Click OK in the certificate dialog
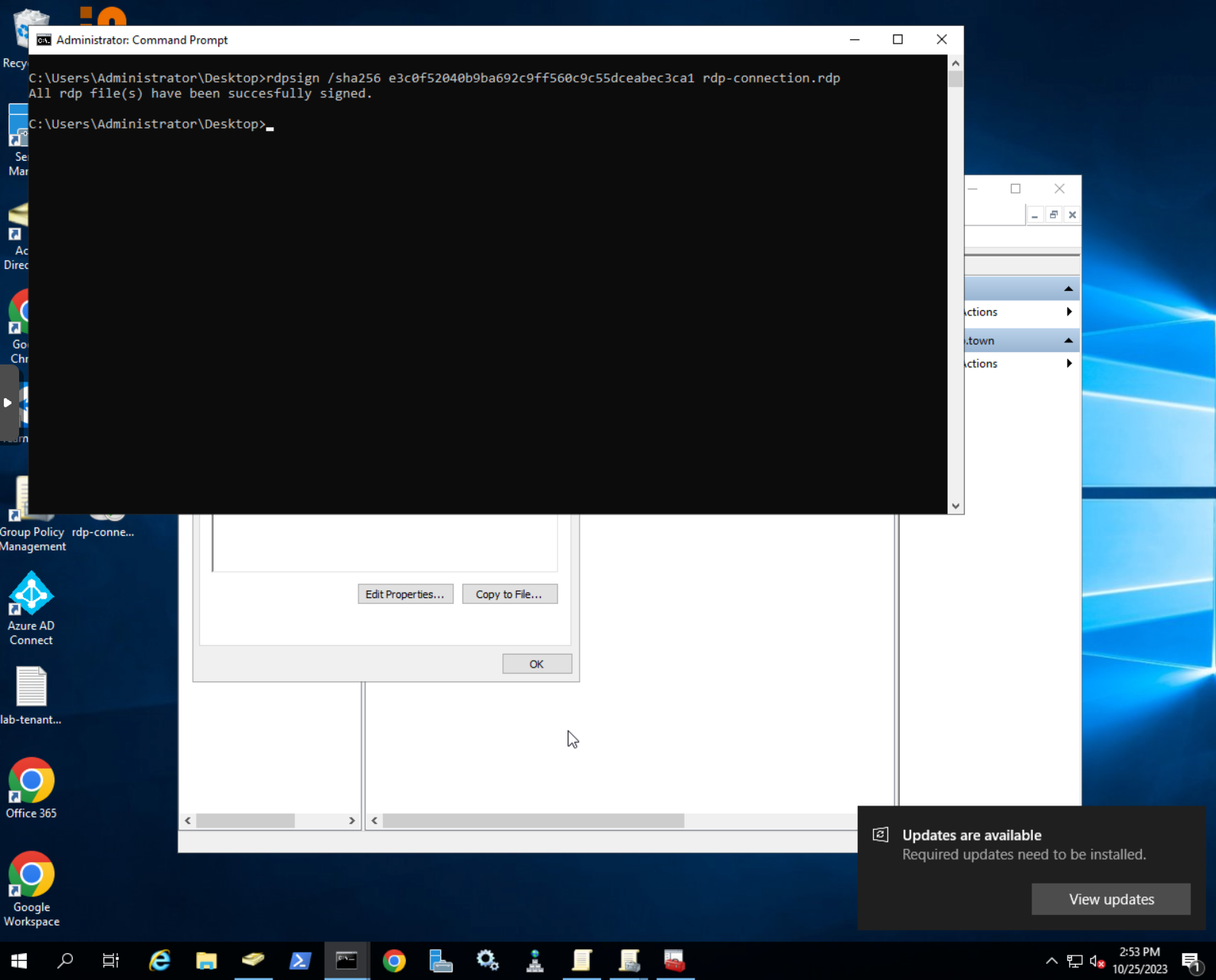The height and width of the screenshot is (980, 1216). [x=537, y=664]
